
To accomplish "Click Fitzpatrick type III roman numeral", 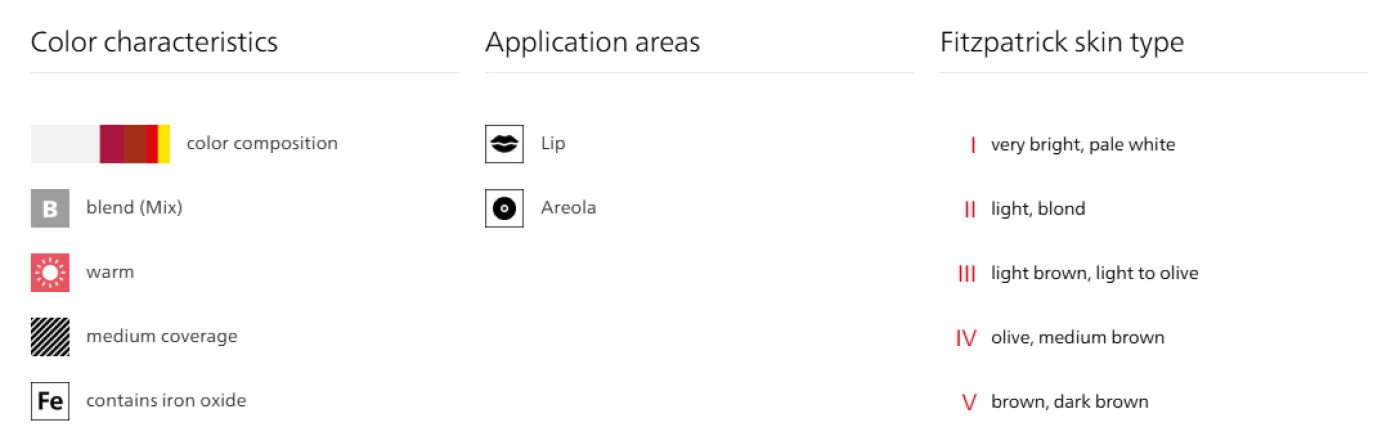I will click(x=967, y=273).
